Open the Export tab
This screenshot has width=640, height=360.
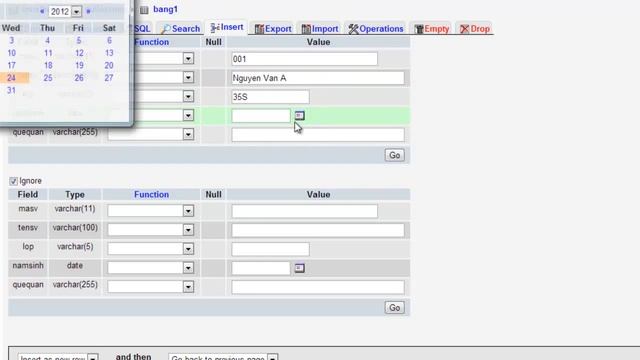(x=273, y=29)
